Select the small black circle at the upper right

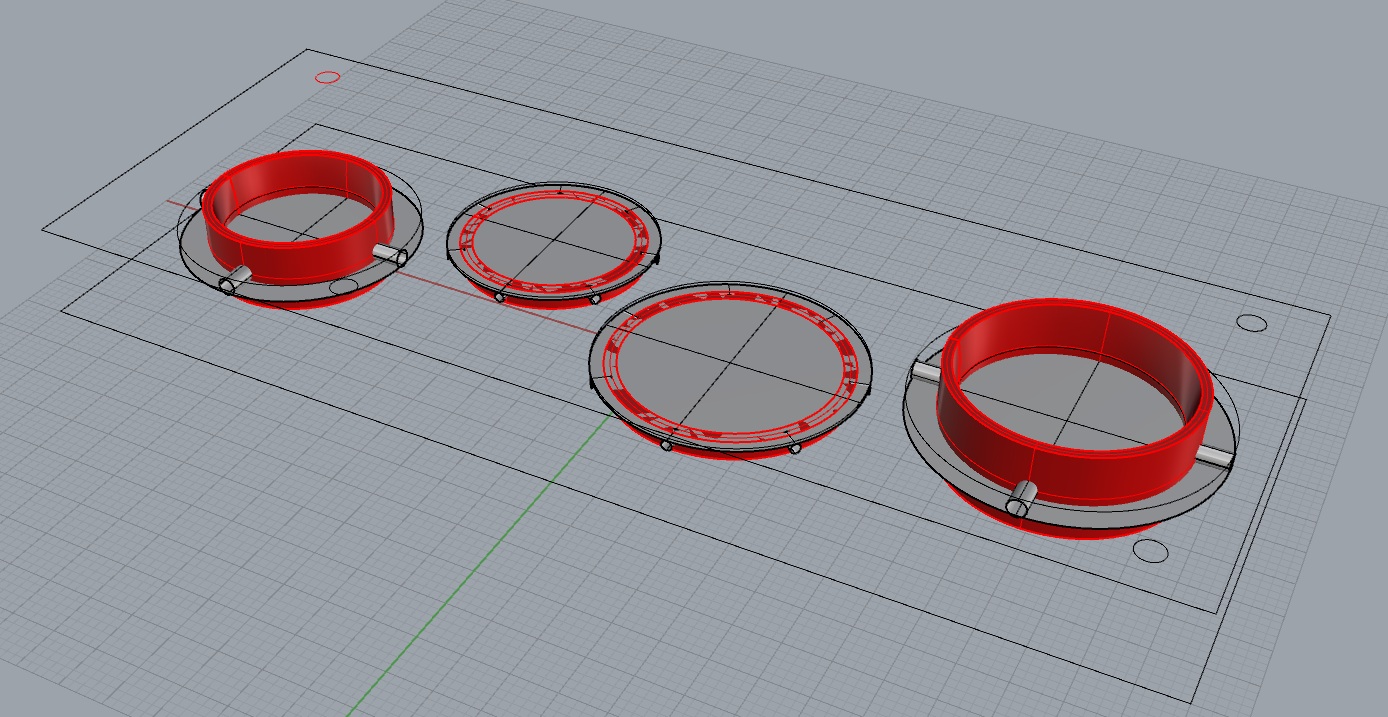click(x=1251, y=322)
